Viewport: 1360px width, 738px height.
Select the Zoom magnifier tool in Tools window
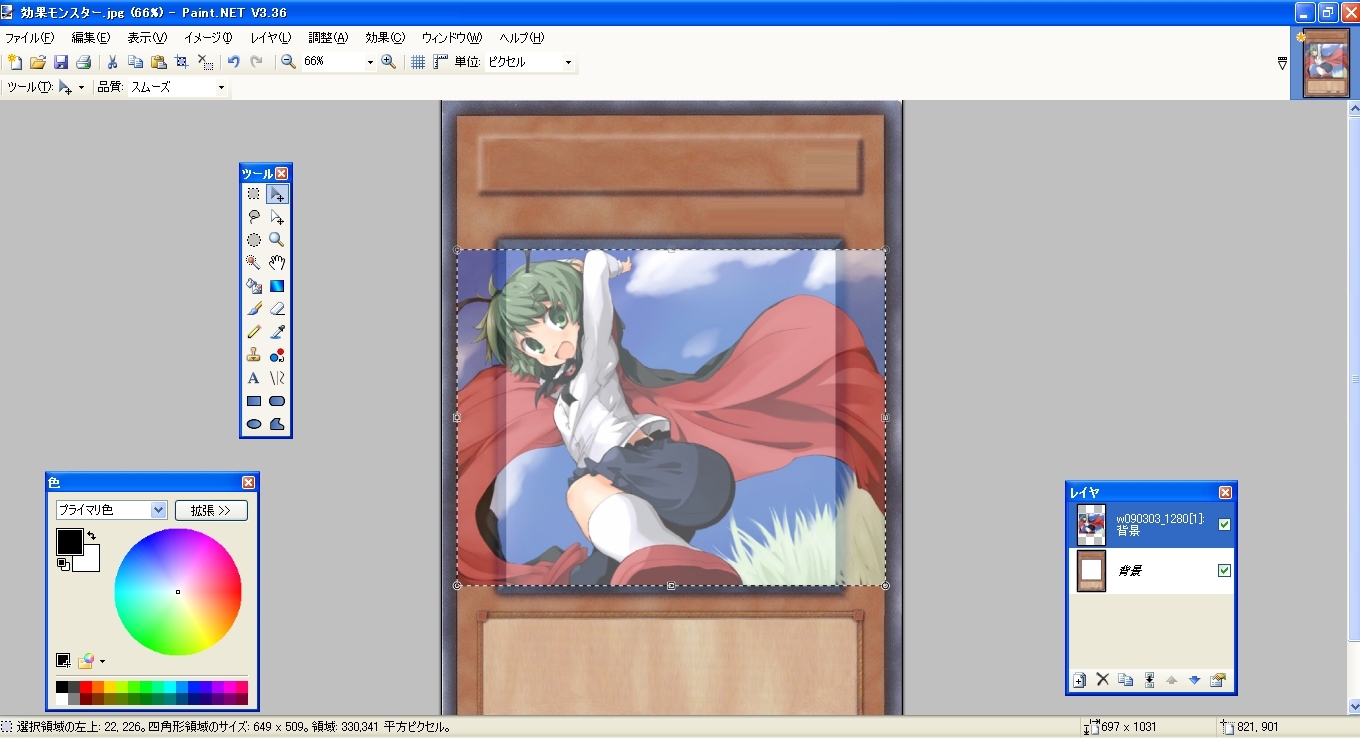(277, 240)
